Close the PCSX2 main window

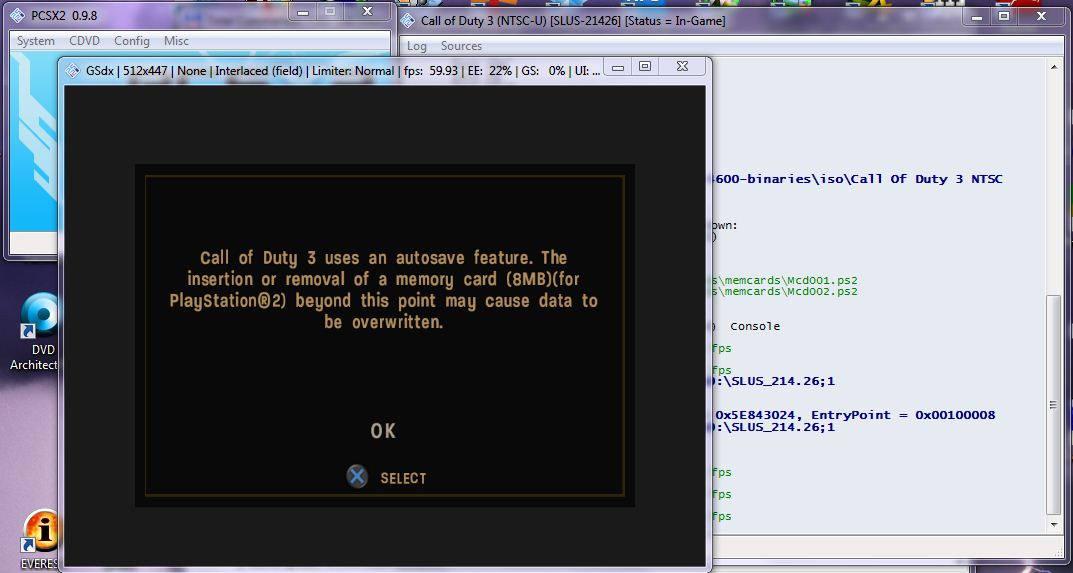coord(367,12)
